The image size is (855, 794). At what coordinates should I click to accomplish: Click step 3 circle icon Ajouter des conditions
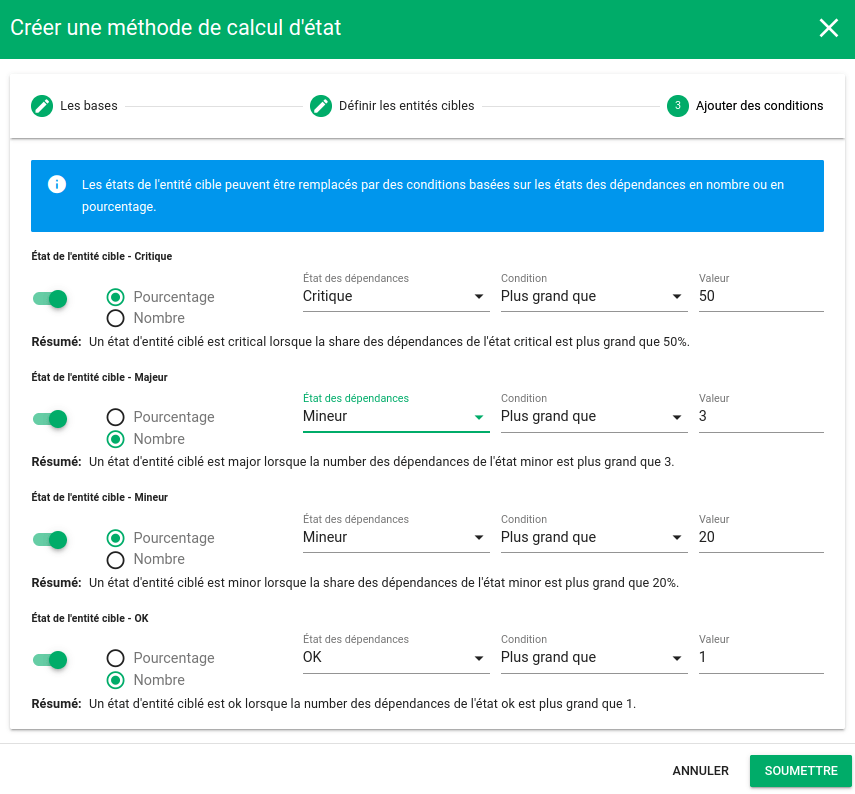(x=677, y=106)
